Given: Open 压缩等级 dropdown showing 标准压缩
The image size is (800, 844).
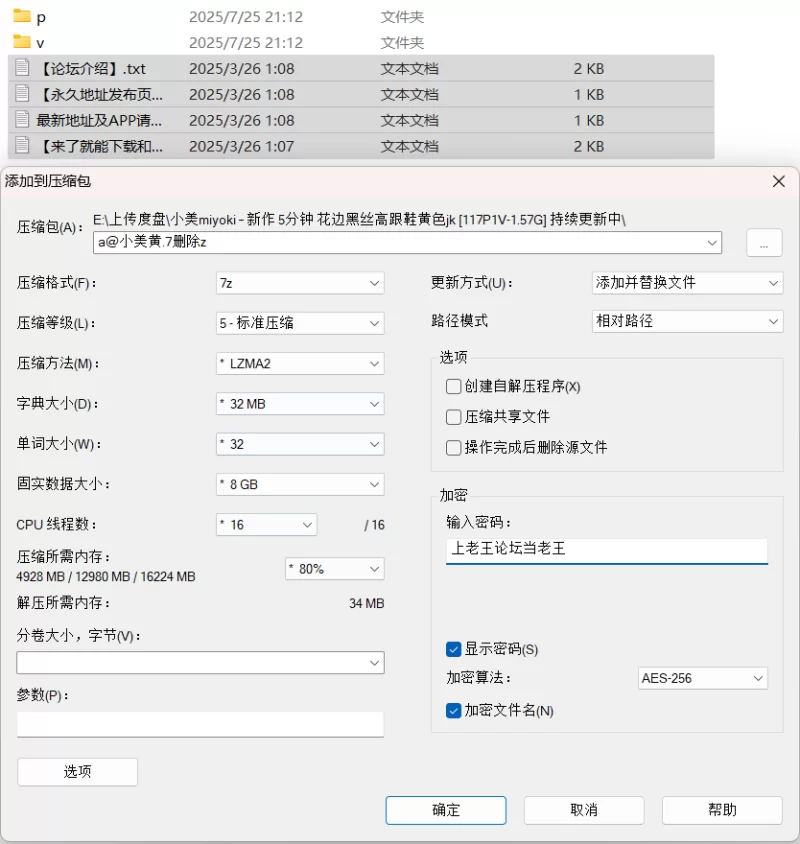Looking at the screenshot, I should click(300, 323).
